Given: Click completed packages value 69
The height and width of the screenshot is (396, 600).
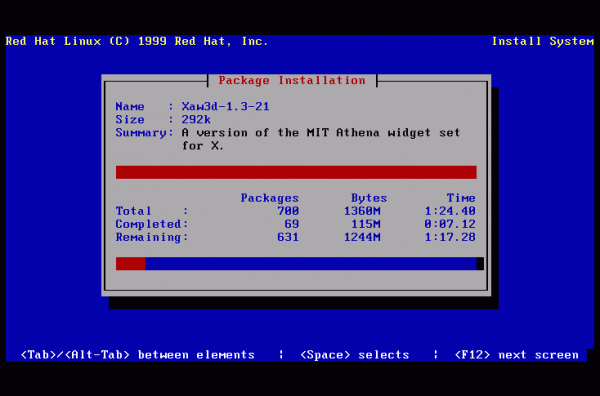Looking at the screenshot, I should coord(292,224).
